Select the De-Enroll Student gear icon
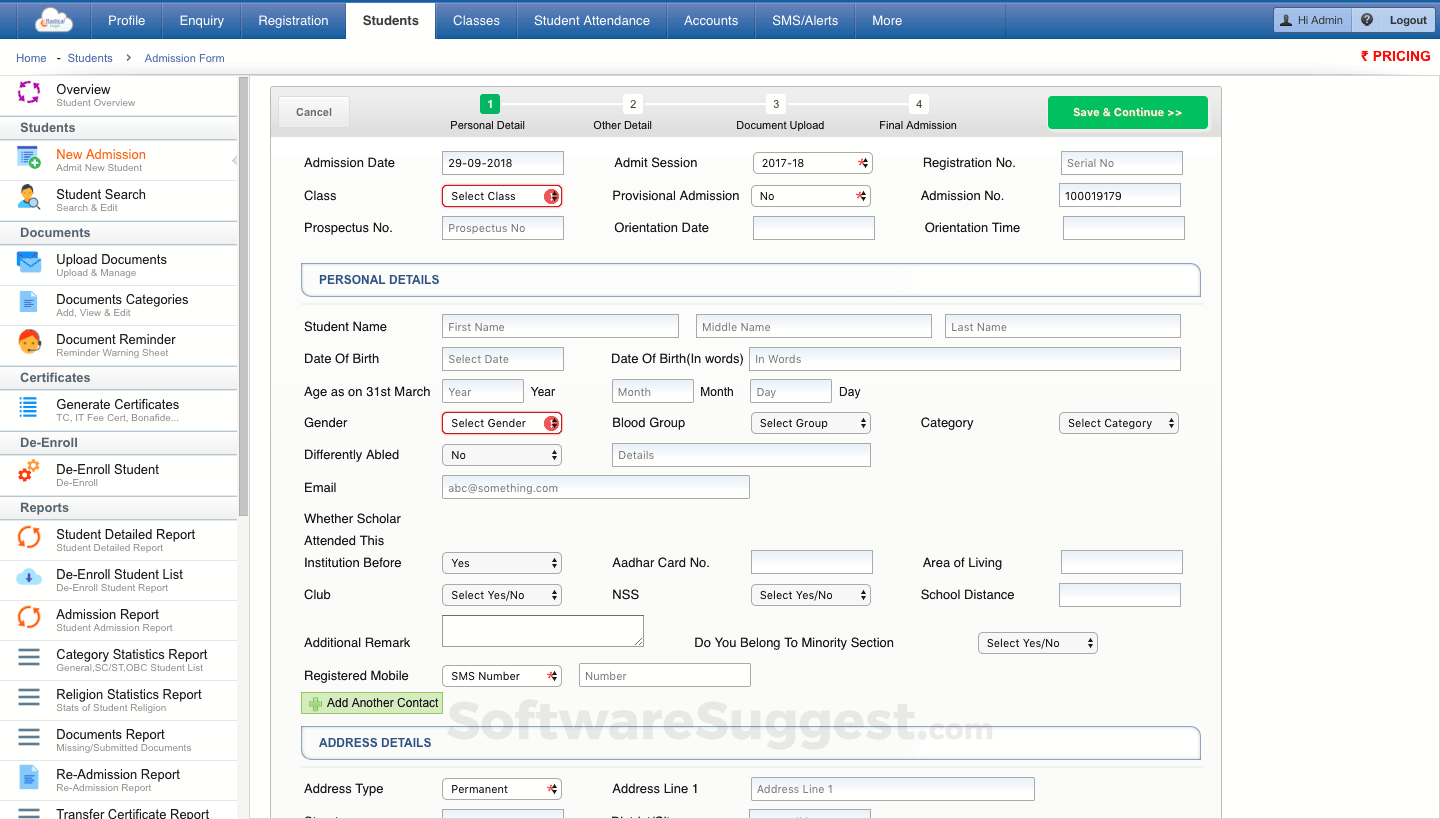 (x=27, y=474)
